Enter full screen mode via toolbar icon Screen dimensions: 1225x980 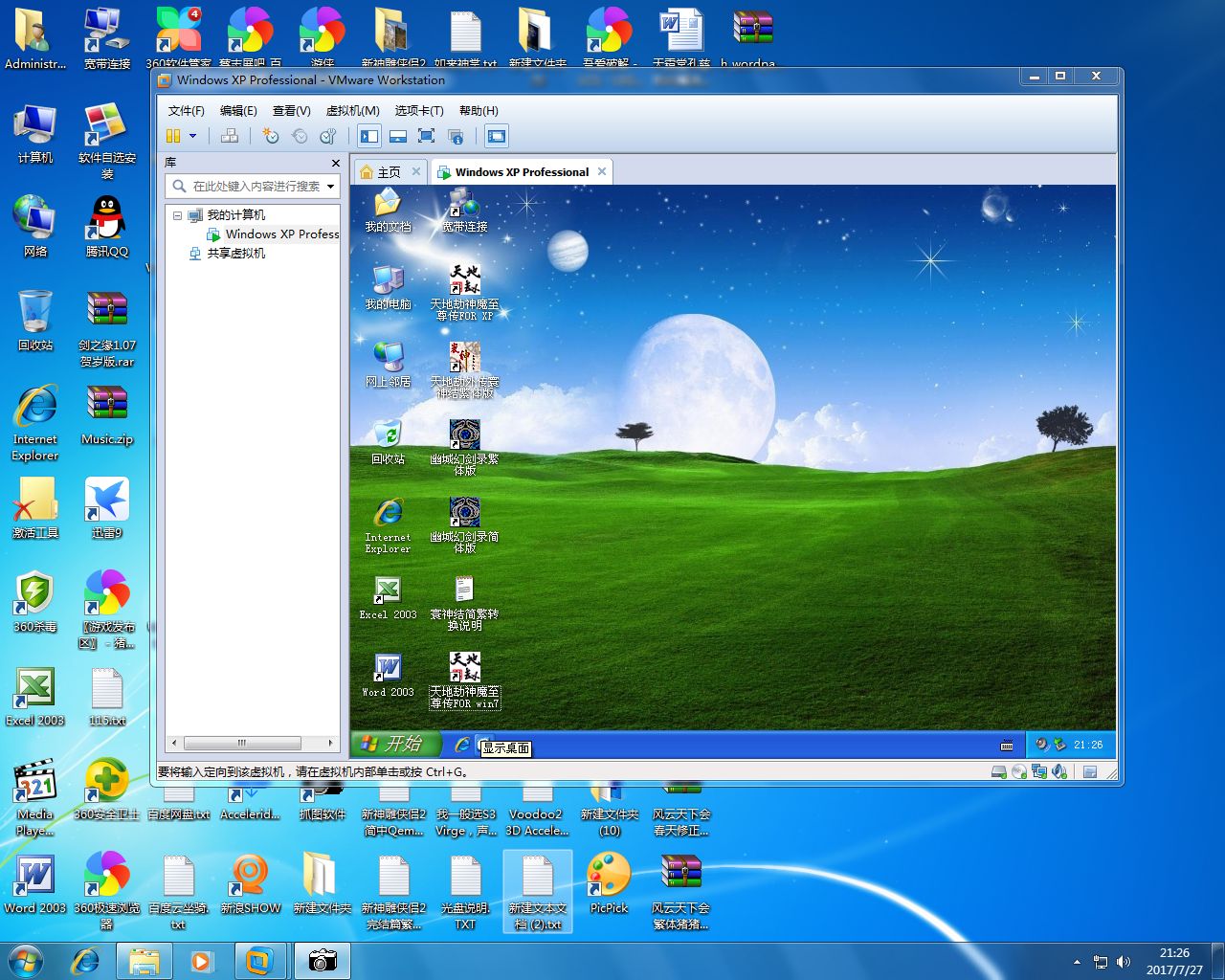(427, 136)
